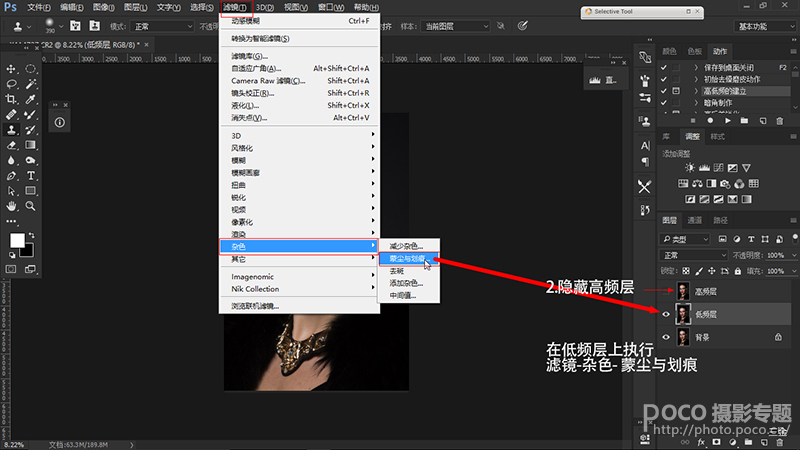Open the 图像 menu
This screenshot has width=800, height=450.
(102, 7)
